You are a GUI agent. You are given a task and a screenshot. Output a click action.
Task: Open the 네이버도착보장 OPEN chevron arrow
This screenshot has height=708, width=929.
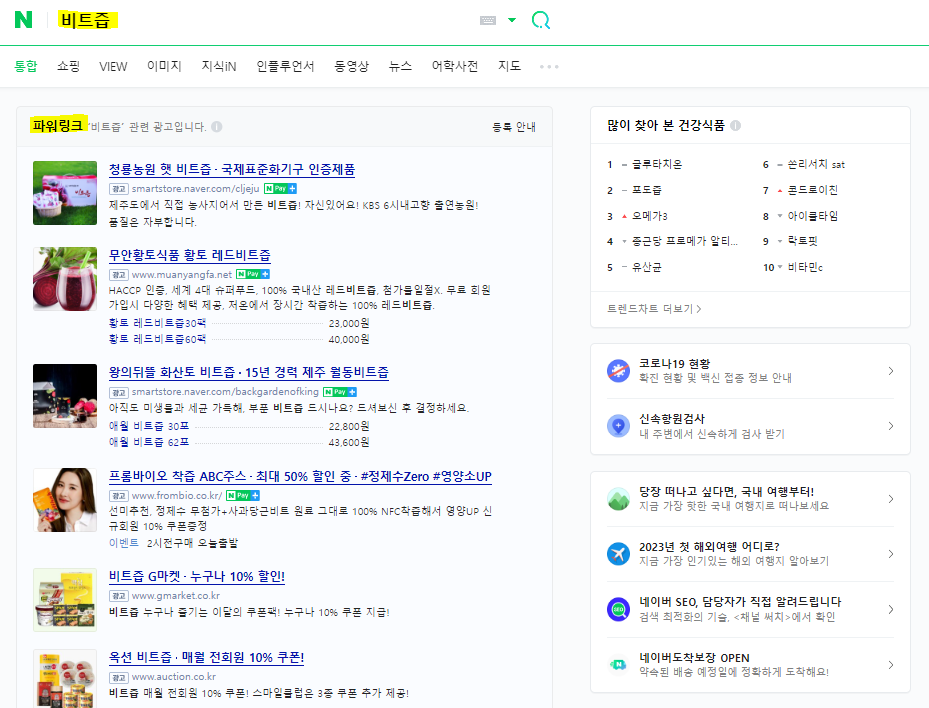pos(890,665)
